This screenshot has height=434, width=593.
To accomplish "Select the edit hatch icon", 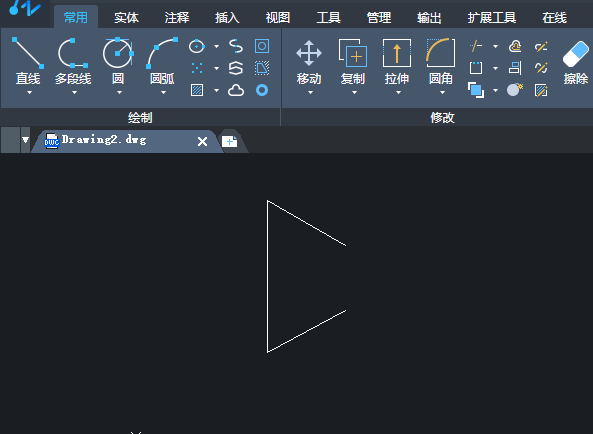I will [542, 90].
